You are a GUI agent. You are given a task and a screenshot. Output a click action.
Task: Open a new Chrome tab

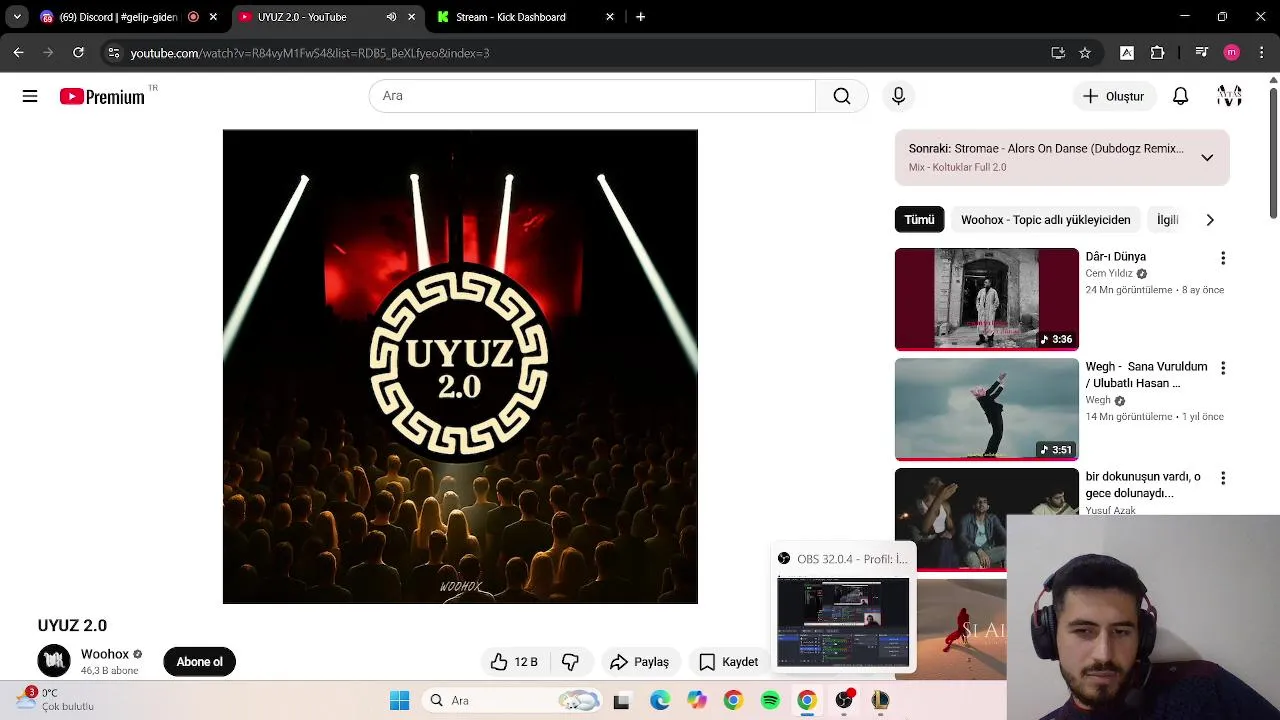tap(640, 17)
